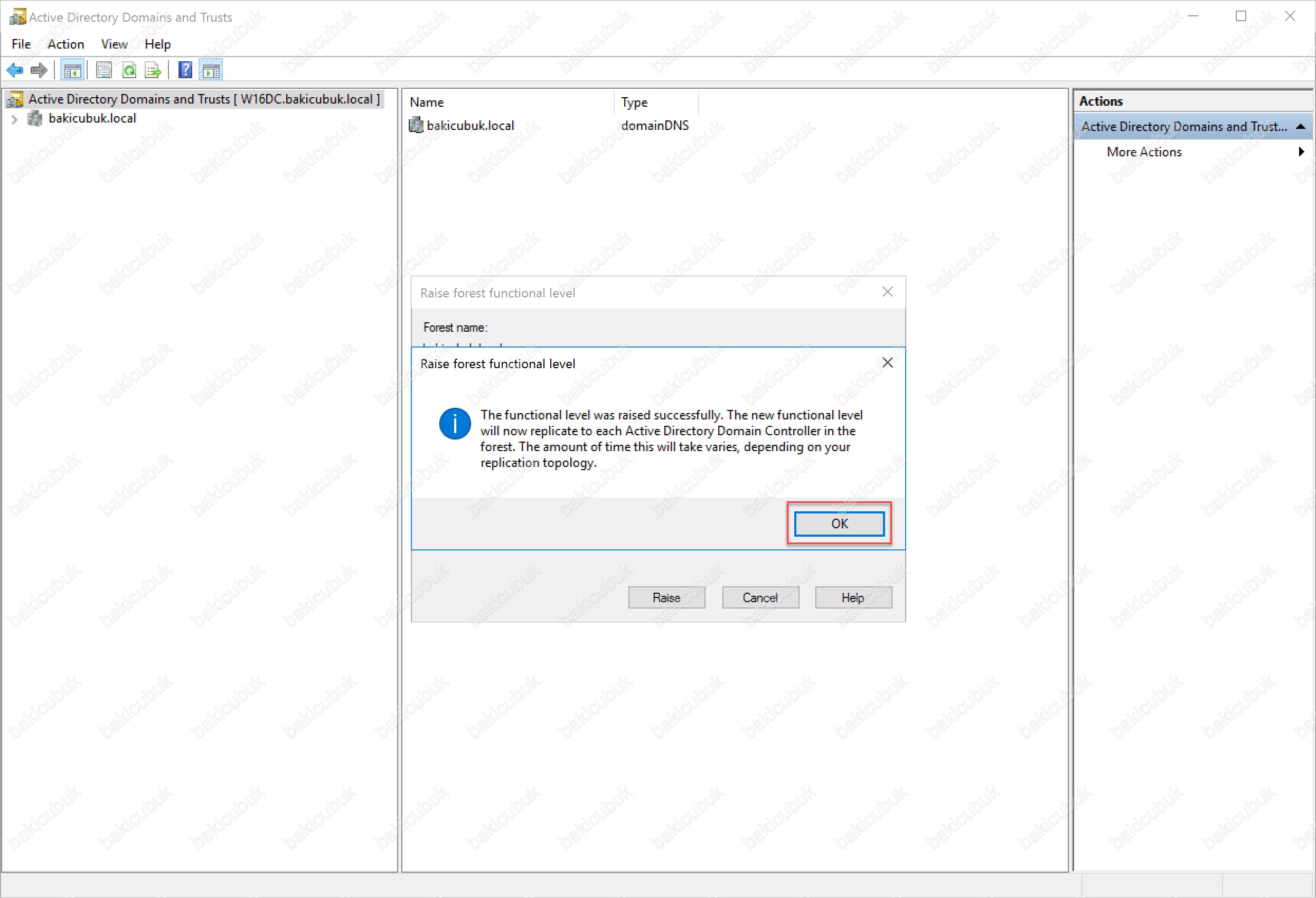Click the domain icon beside bakicubuk.local in tree
1316x898 pixels.
click(34, 118)
